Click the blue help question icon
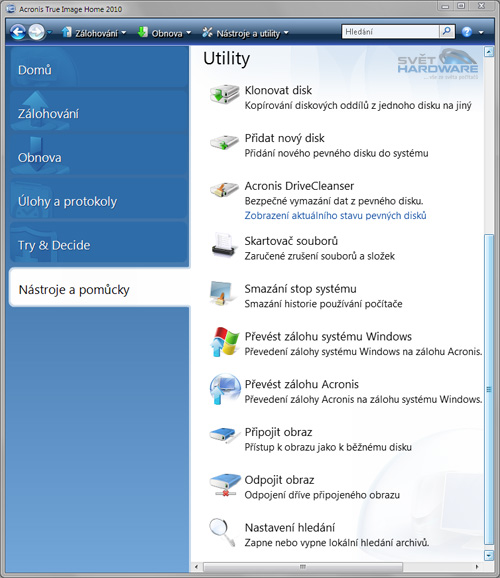 pyautogui.click(x=467, y=32)
